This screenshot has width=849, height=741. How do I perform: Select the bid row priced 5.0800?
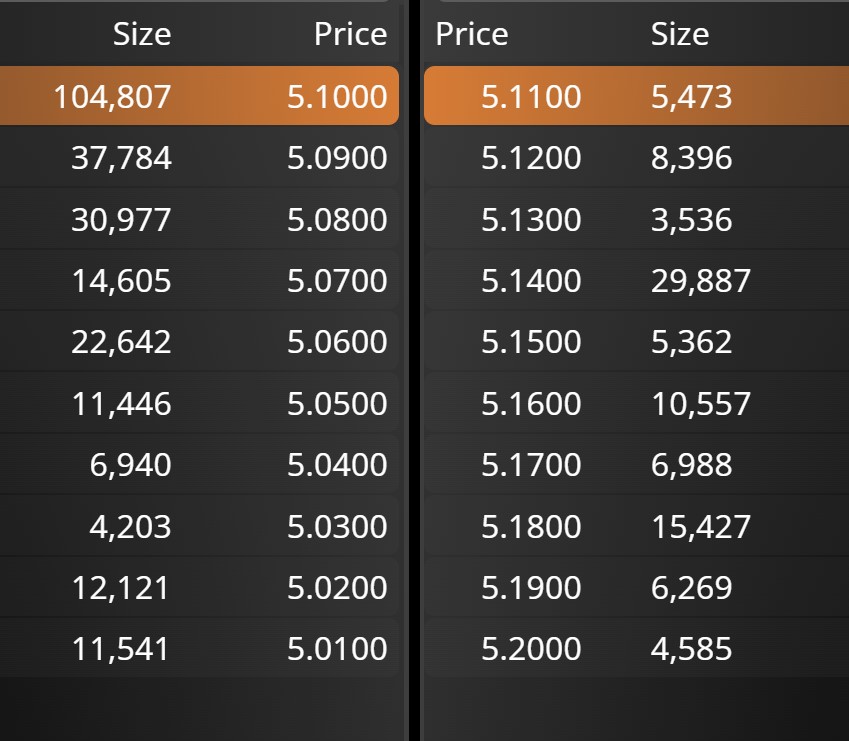pos(200,220)
